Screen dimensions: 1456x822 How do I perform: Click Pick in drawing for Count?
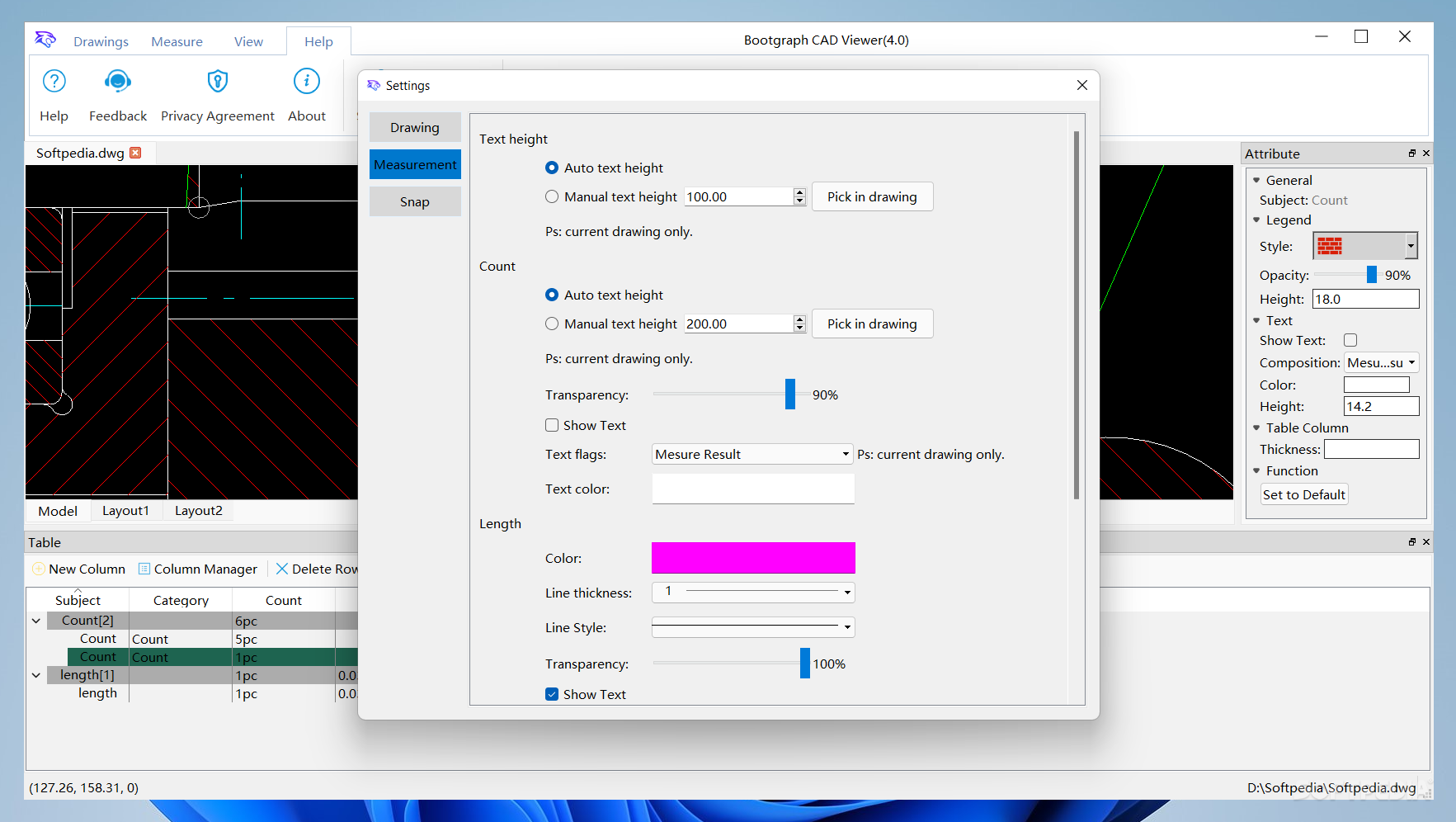coord(872,324)
